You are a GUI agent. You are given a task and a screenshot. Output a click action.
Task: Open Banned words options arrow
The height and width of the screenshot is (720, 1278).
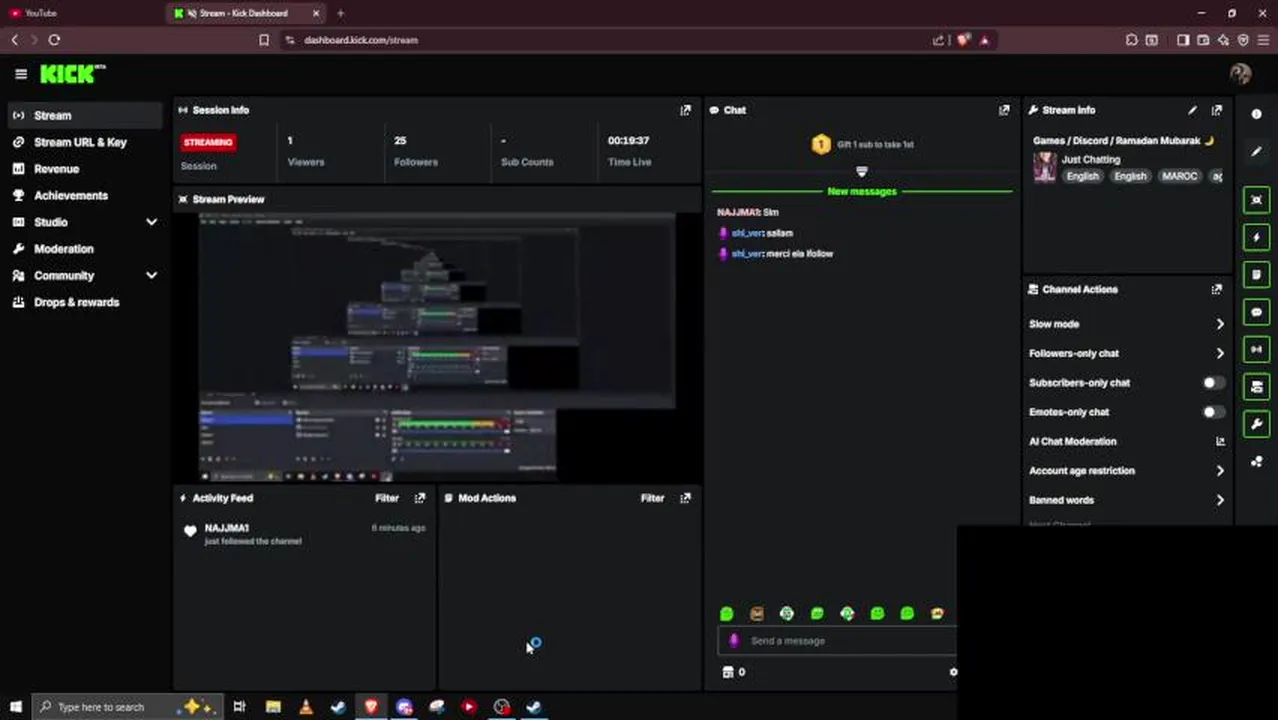[x=1220, y=500]
